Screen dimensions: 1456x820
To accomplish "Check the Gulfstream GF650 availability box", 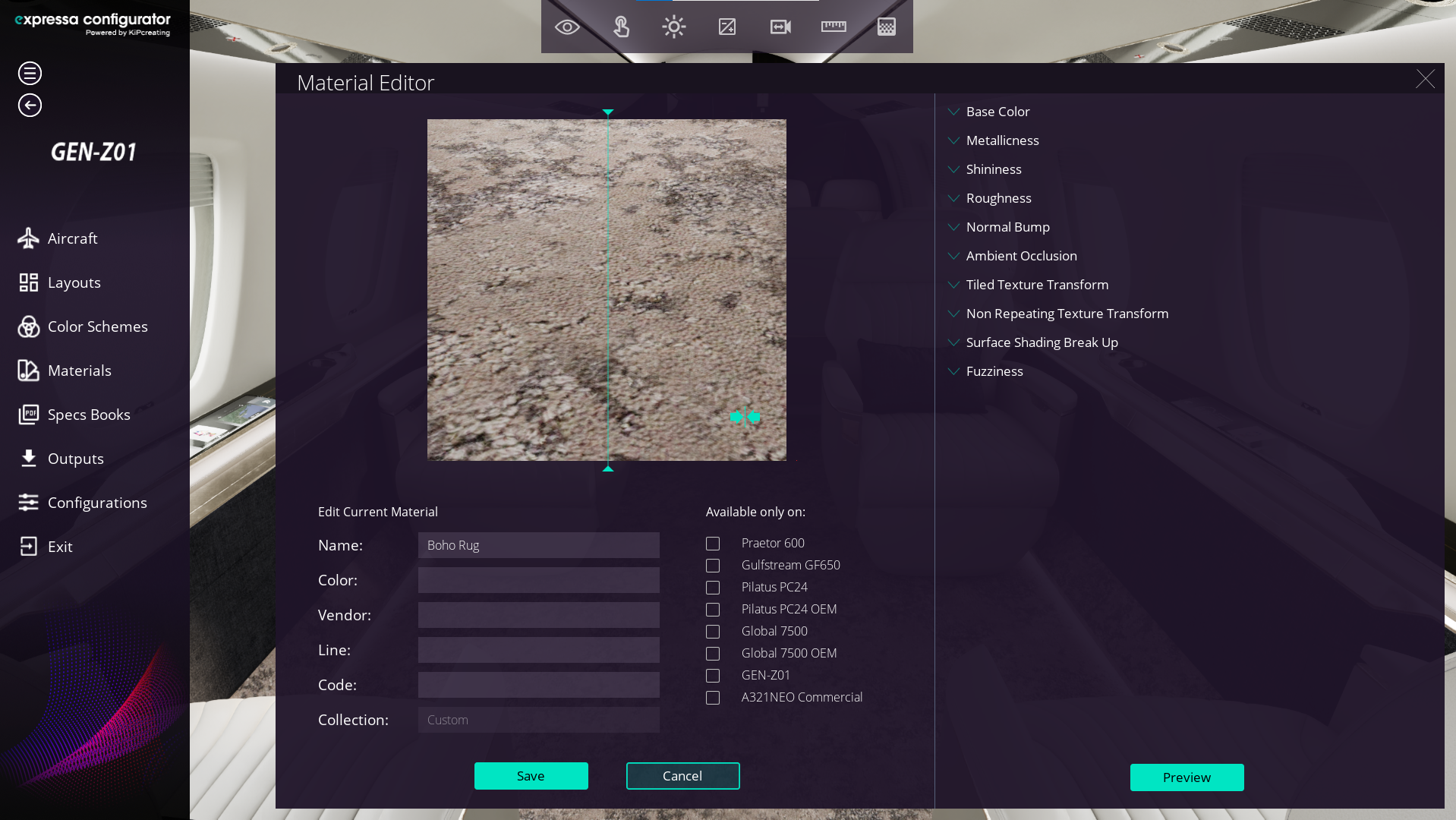I will tap(713, 566).
